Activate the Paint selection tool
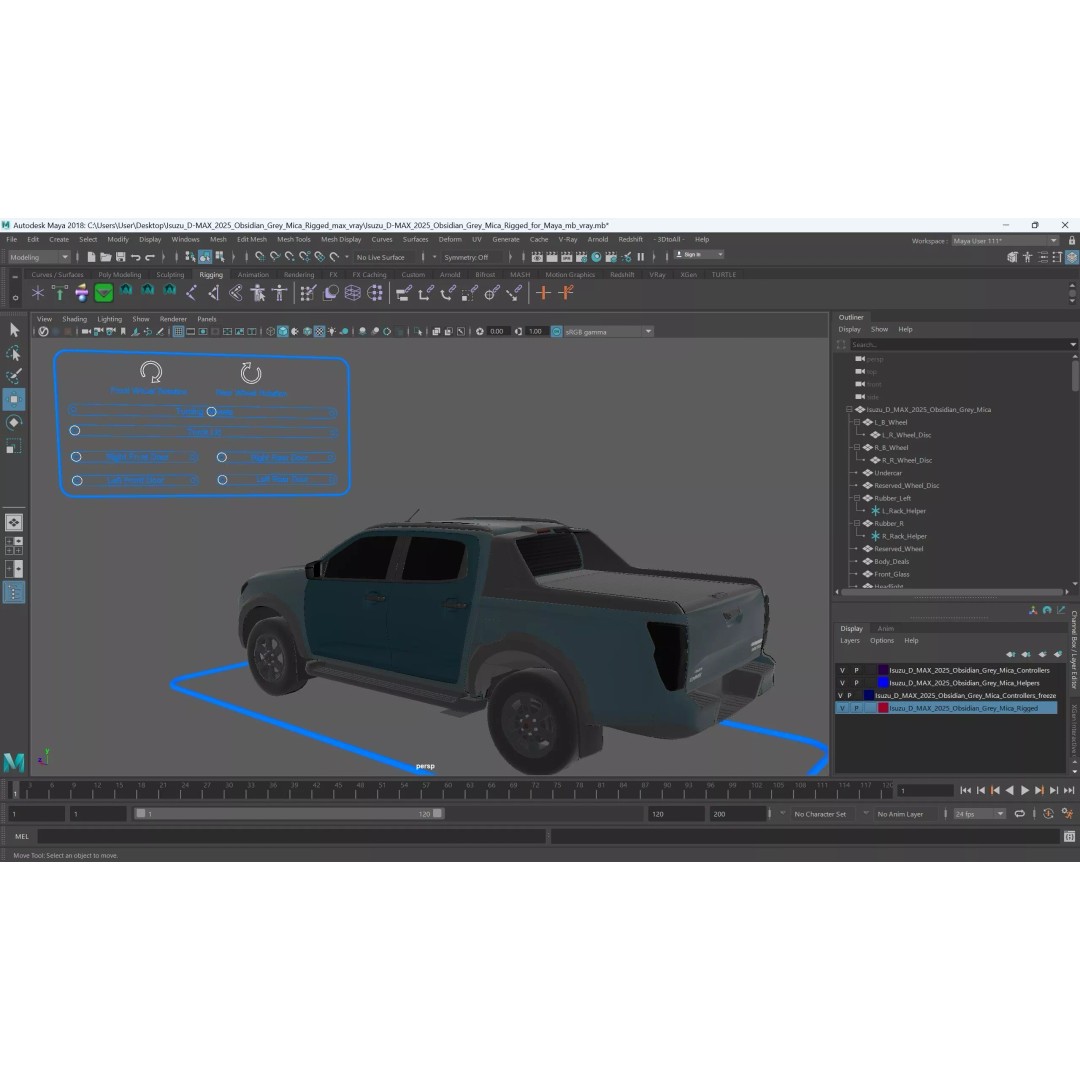The width and height of the screenshot is (1080, 1080). (x=14, y=376)
